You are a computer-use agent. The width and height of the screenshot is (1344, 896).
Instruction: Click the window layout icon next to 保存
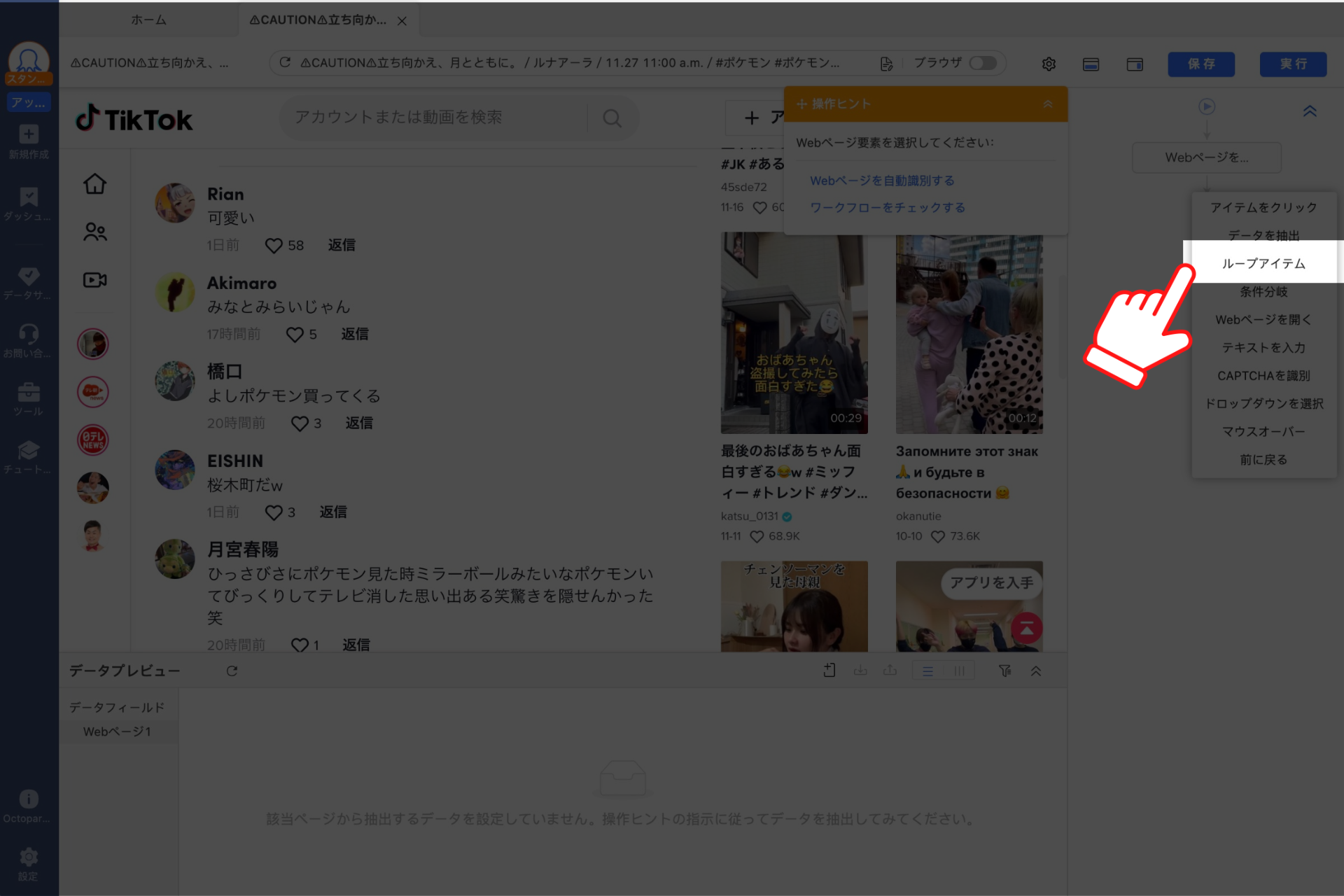click(1135, 64)
